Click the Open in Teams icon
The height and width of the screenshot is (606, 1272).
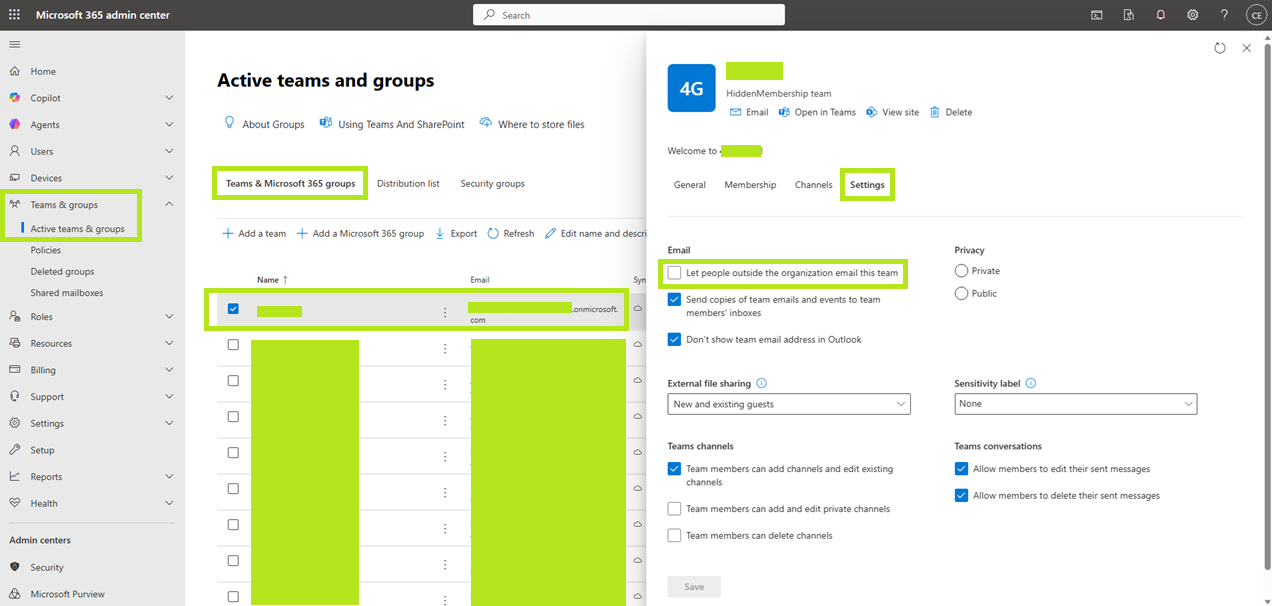(785, 112)
